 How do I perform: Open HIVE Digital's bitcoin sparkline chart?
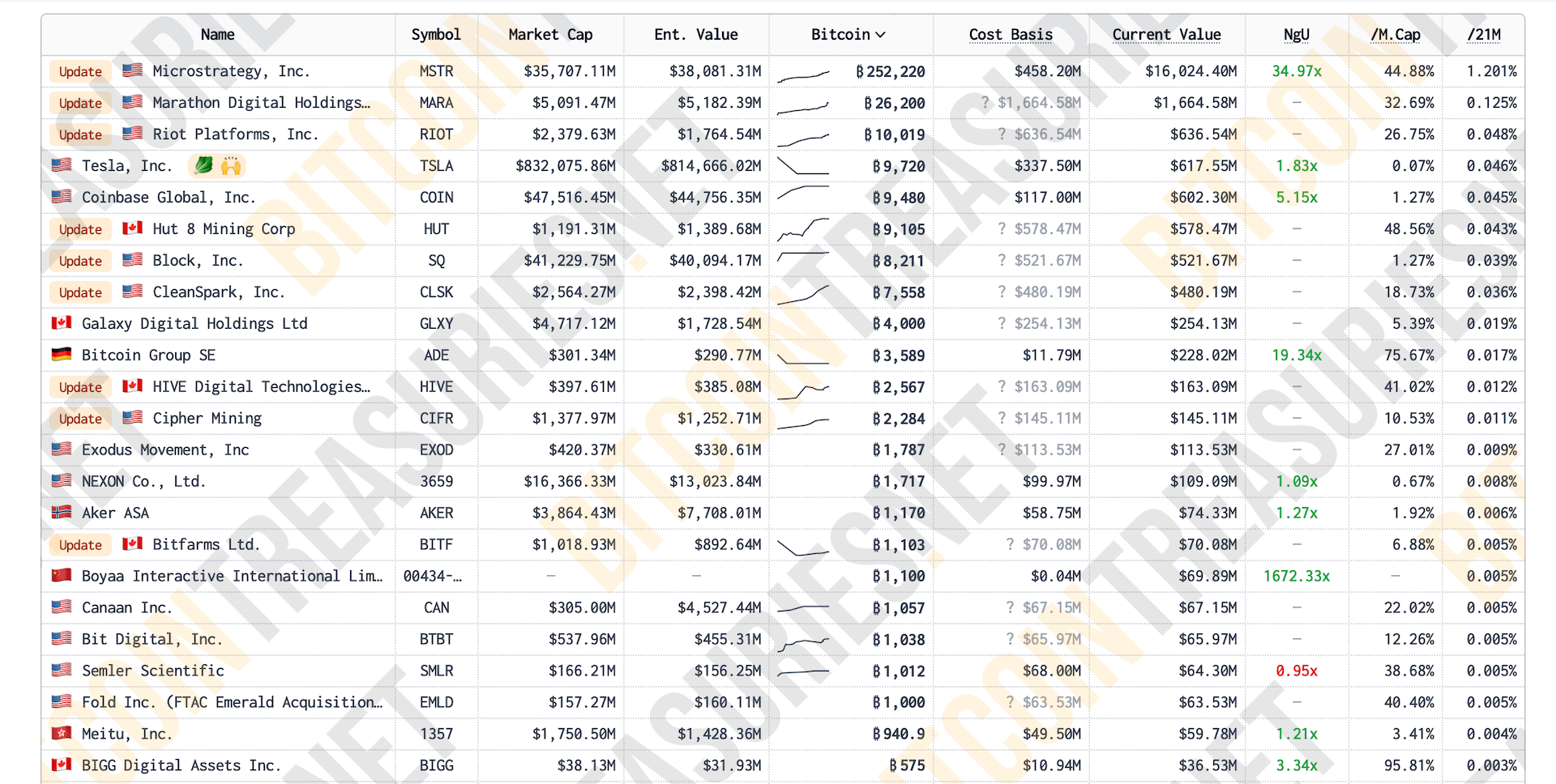coord(803,392)
